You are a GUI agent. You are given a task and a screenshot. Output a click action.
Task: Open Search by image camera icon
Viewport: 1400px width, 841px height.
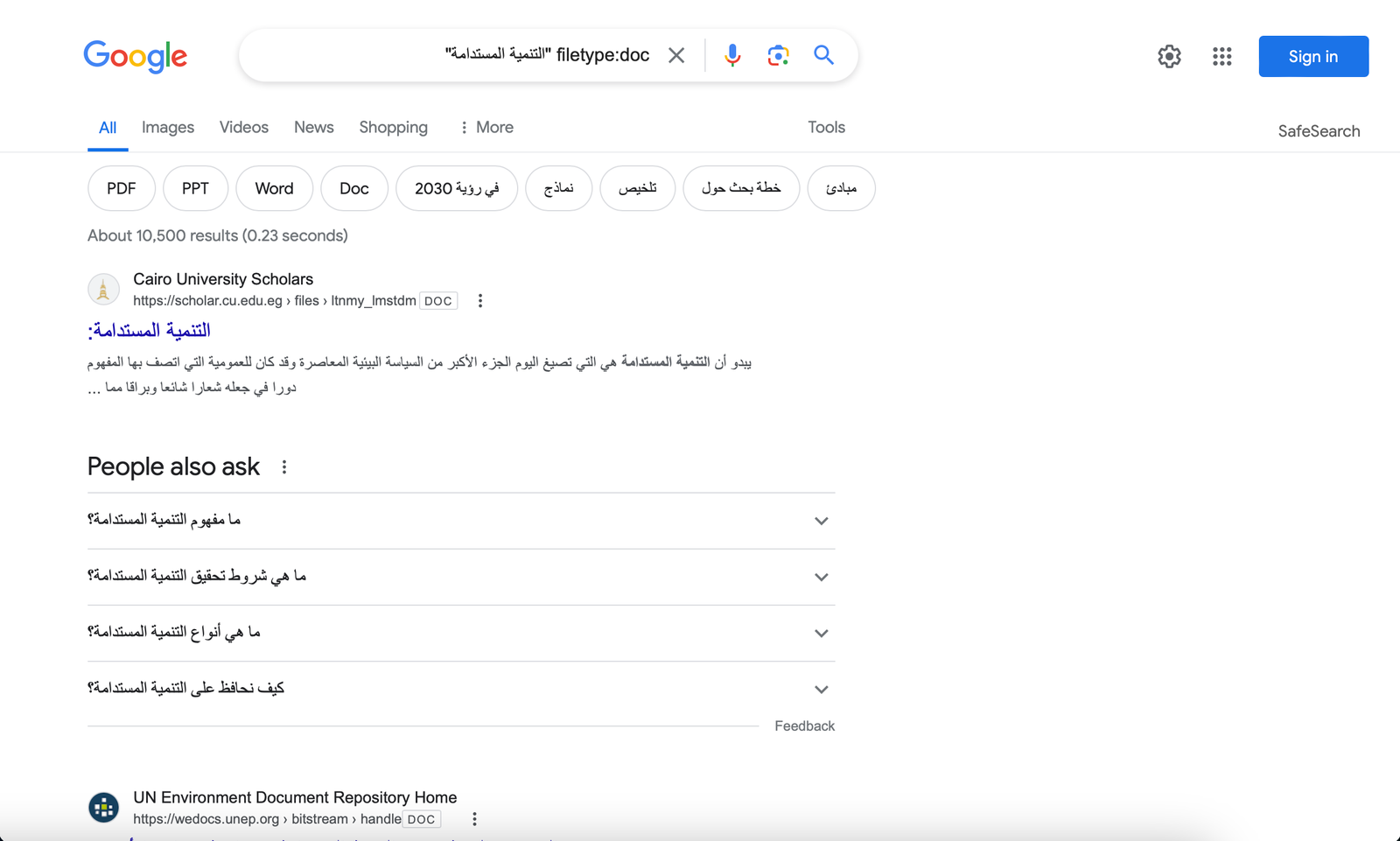pos(778,55)
